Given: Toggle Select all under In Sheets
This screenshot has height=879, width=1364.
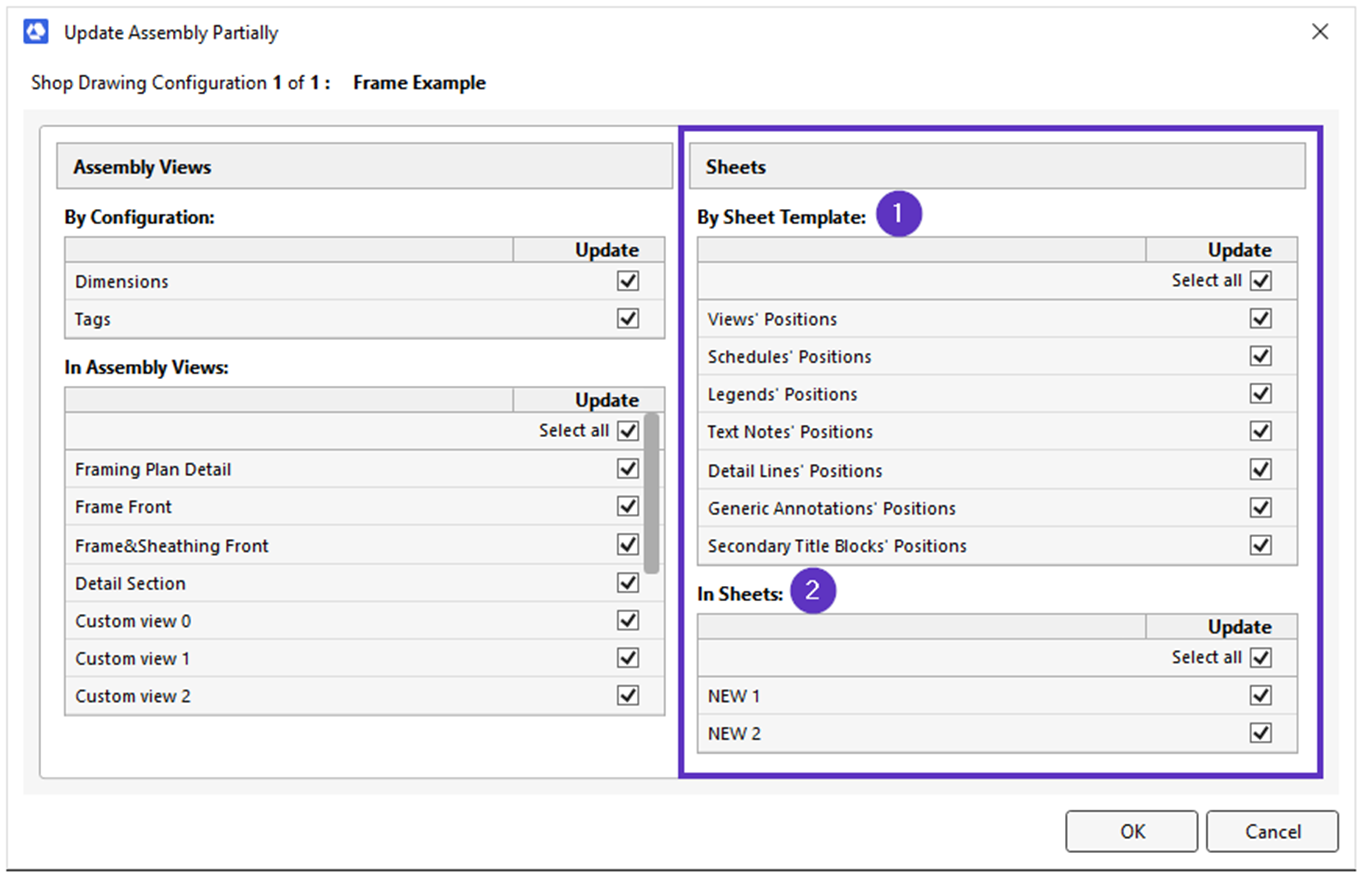Looking at the screenshot, I should coord(1261,658).
